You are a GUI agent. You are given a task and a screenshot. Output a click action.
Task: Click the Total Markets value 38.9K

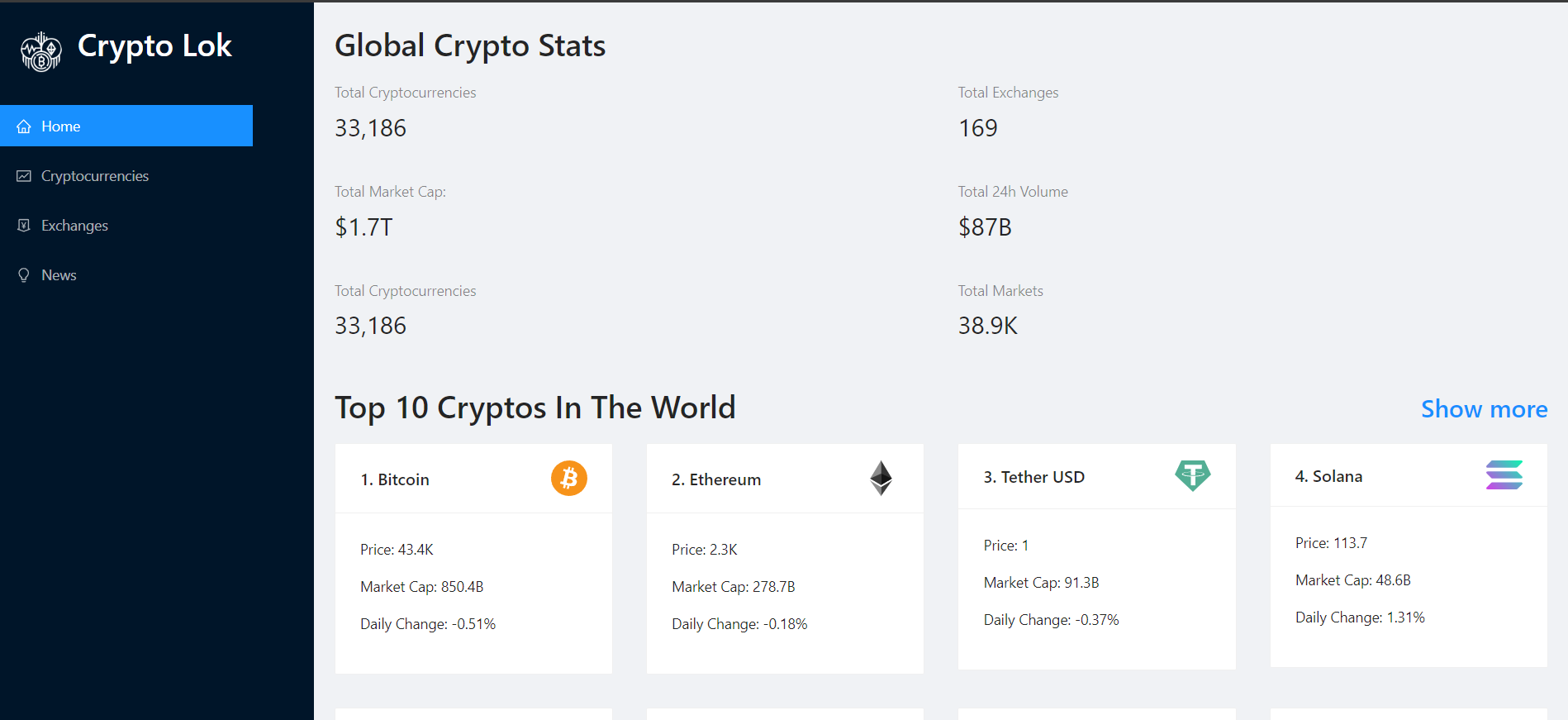click(988, 326)
